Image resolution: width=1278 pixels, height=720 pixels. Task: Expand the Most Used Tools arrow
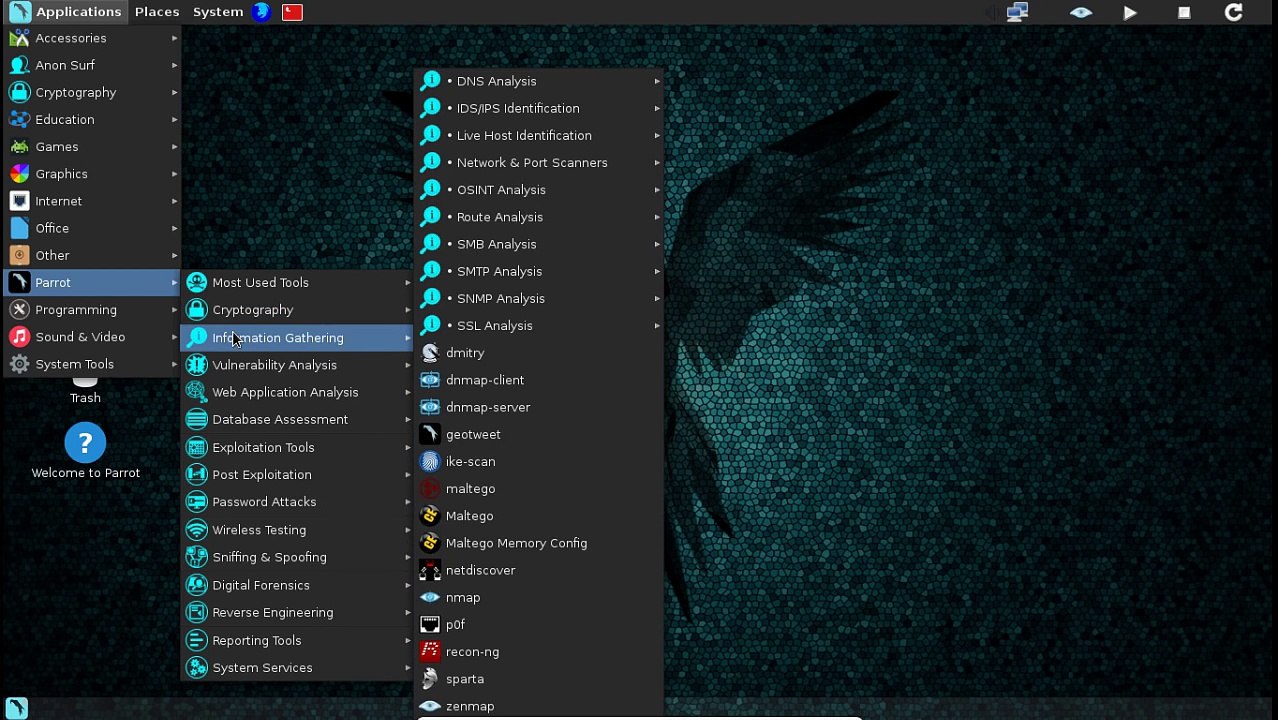(407, 283)
